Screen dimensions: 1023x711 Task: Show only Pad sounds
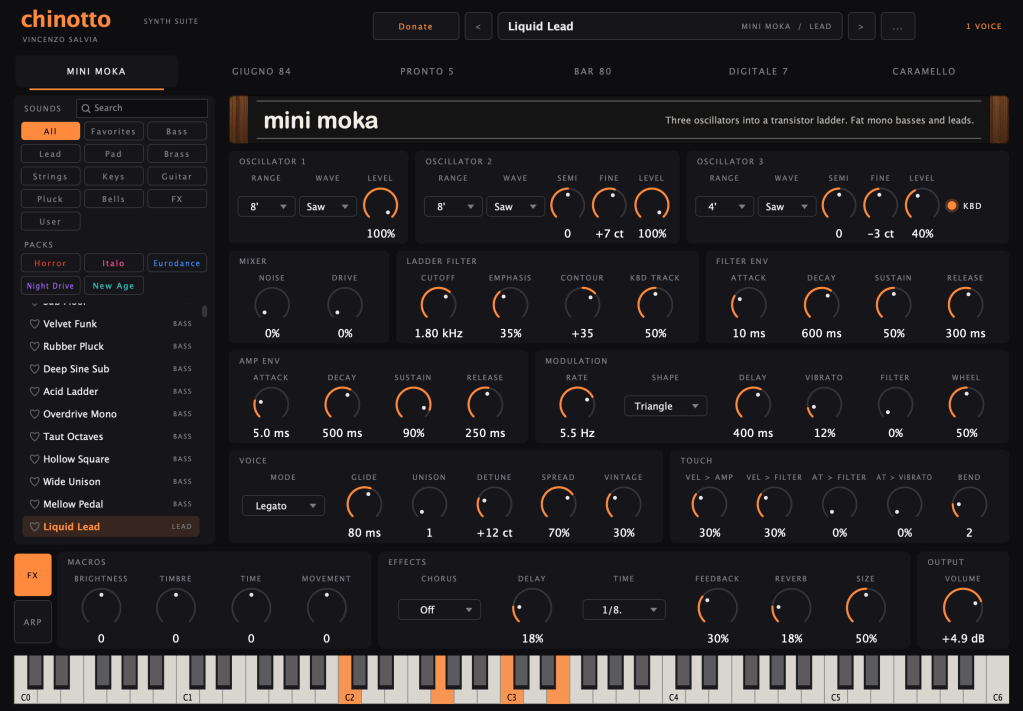114,154
